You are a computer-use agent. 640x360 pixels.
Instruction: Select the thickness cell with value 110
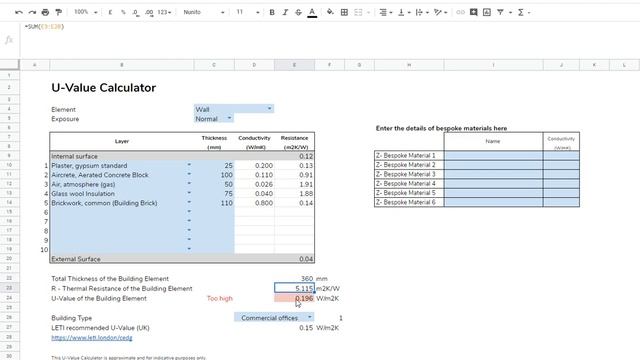[214, 203]
